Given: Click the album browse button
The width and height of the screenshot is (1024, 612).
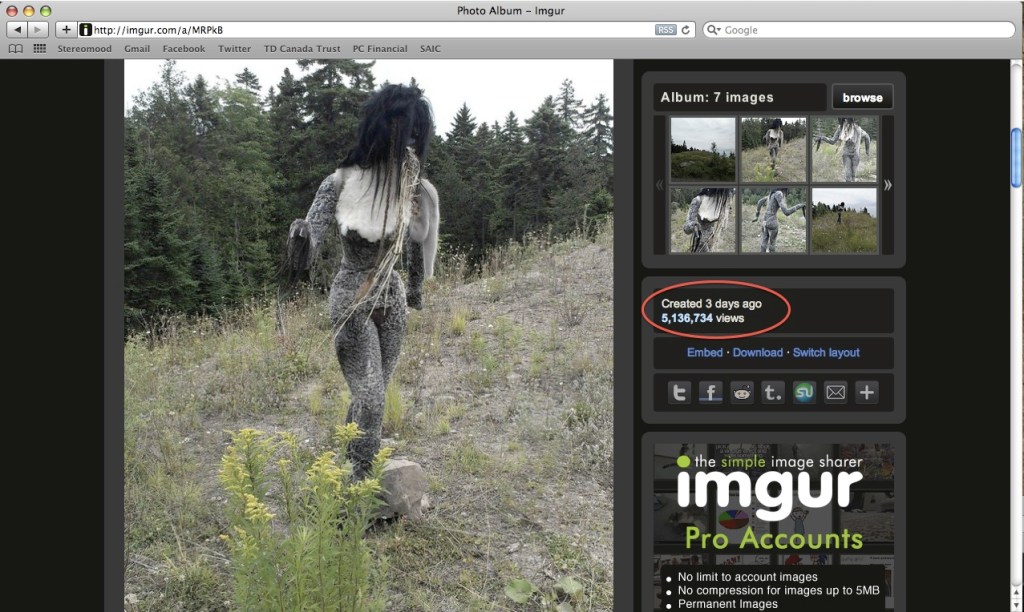Looking at the screenshot, I should (x=862, y=97).
